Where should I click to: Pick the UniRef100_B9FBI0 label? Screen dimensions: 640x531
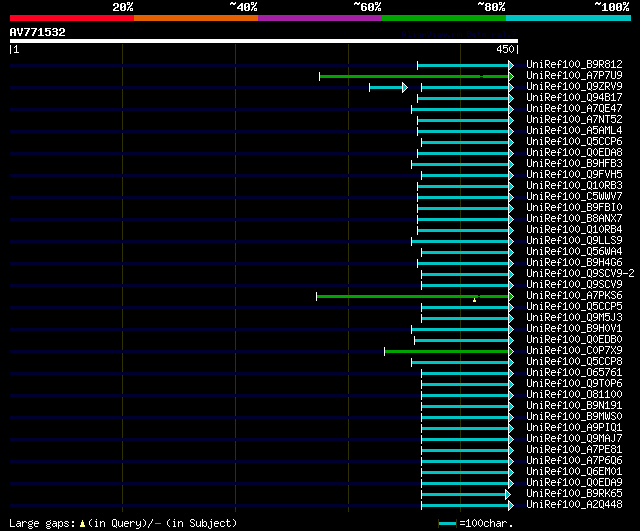tap(574, 207)
